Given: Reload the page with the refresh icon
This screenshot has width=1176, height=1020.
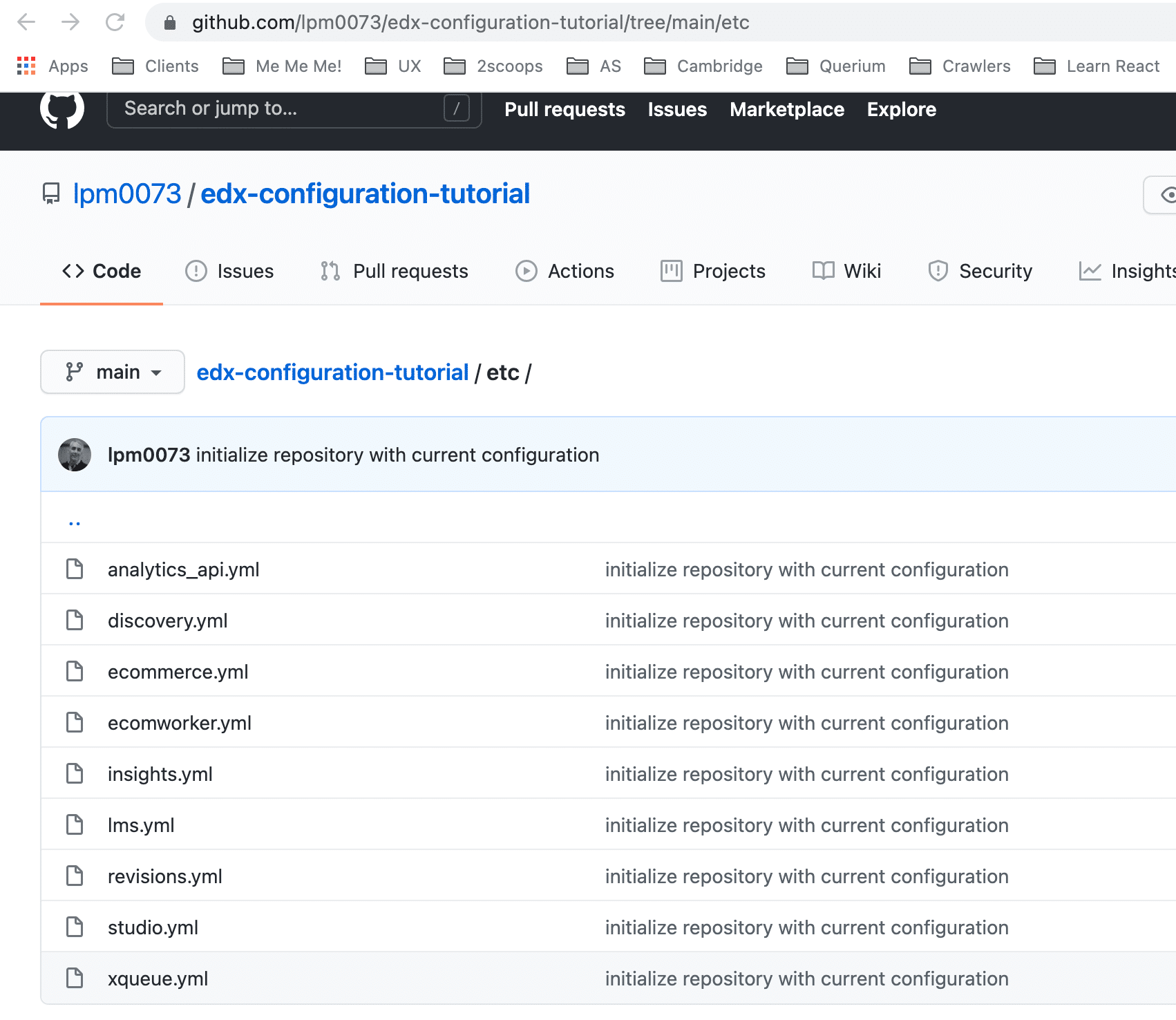Looking at the screenshot, I should 115,22.
